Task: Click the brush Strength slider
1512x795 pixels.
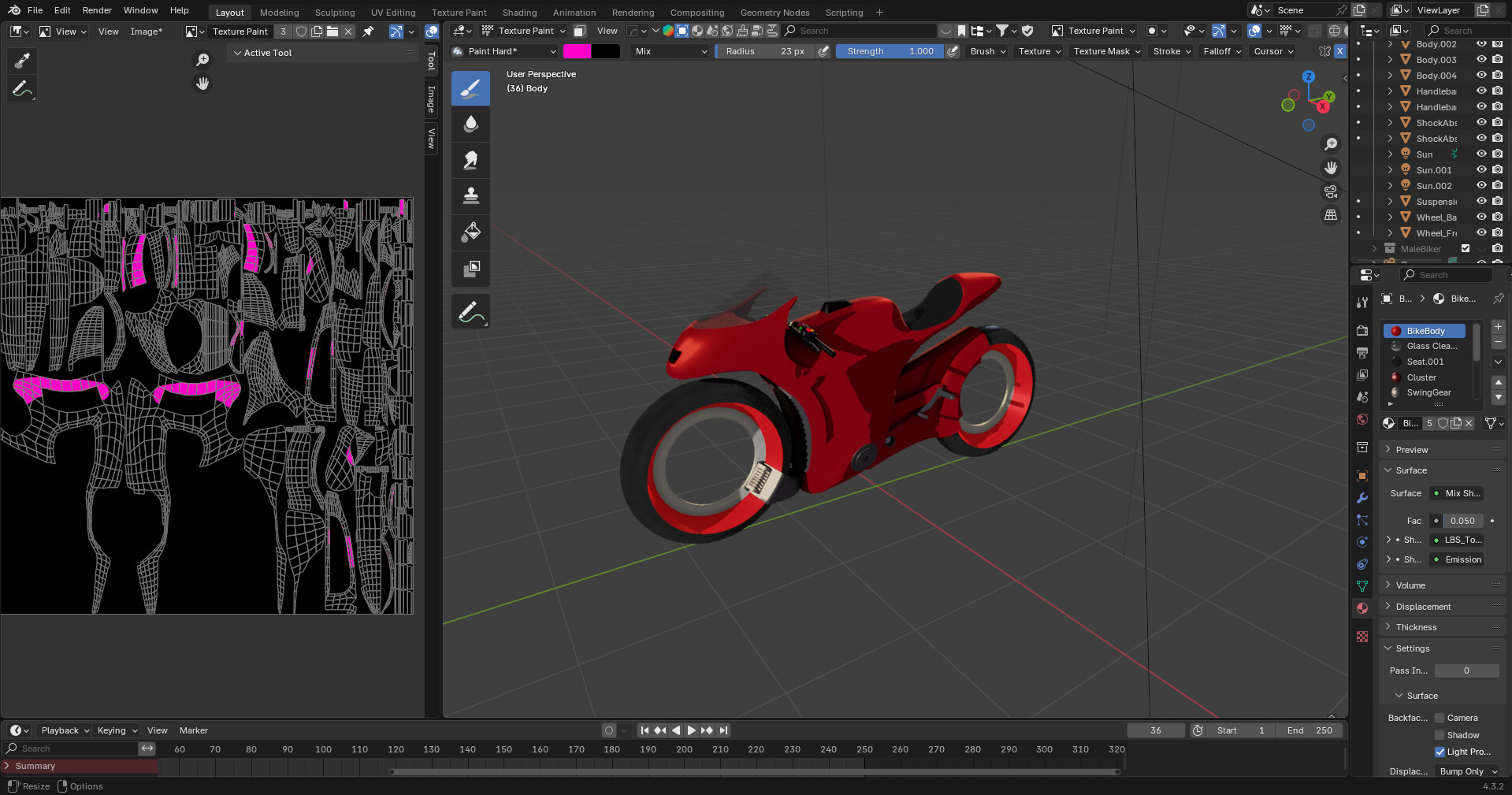Action: 890,51
